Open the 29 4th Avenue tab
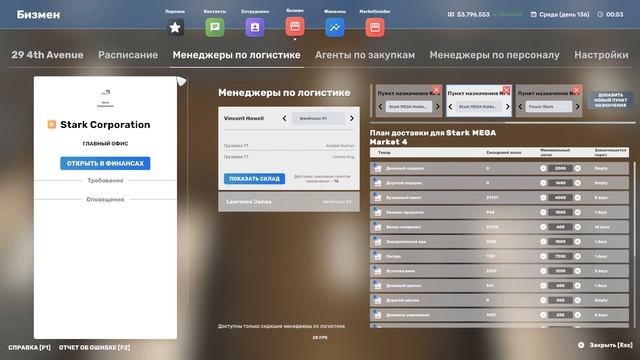This screenshot has width=640, height=360. 47,55
